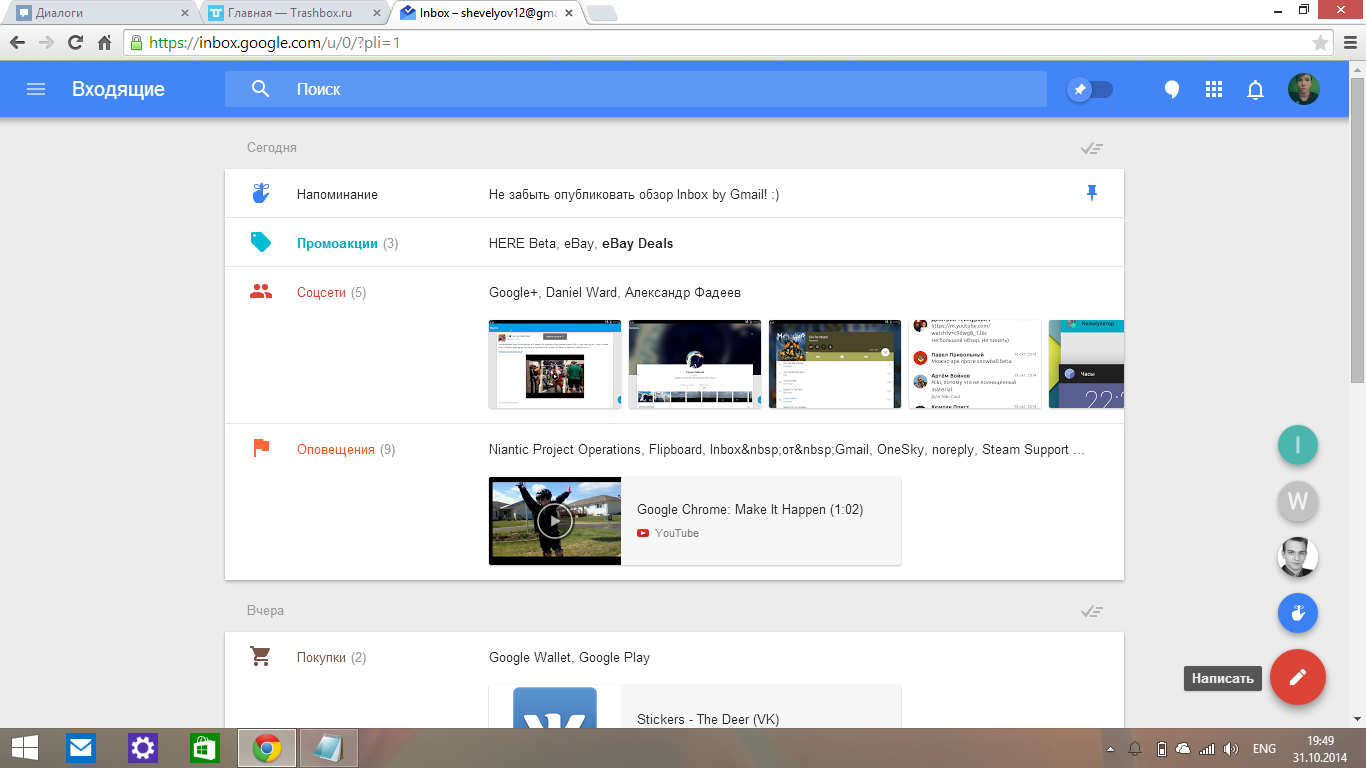Create a new reminder via blue button
This screenshot has width=1366, height=768.
click(x=1298, y=613)
